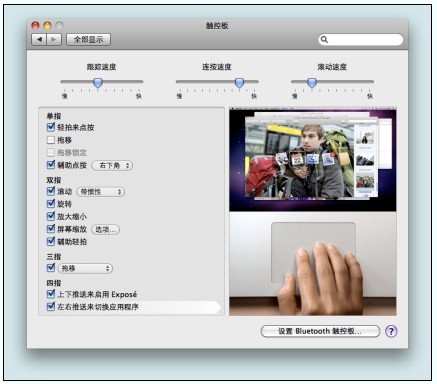Viewport: 437px width, 384px height.
Task: Toggle the 辅助点按 checkbox
Action: coord(51,165)
